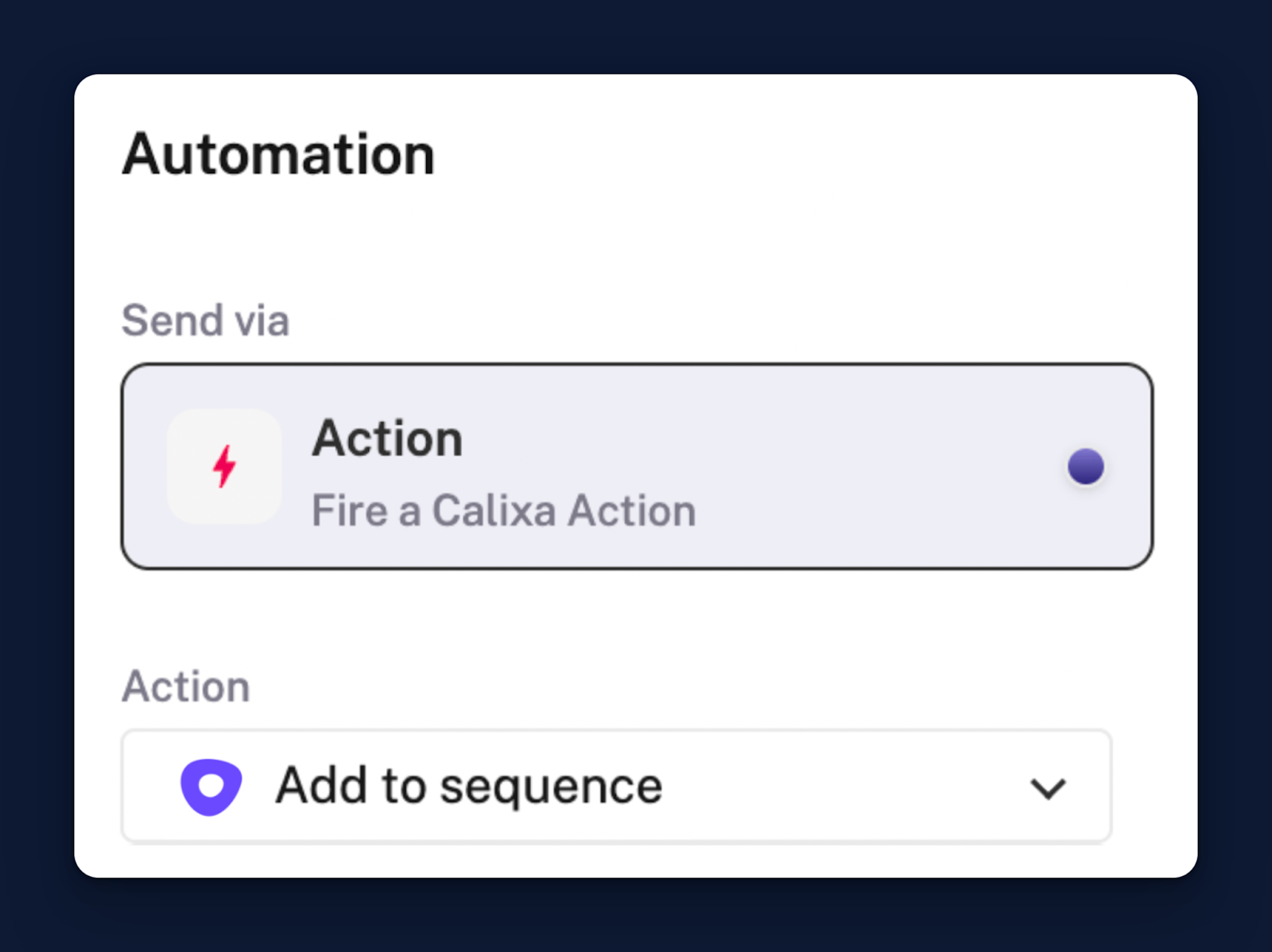The height and width of the screenshot is (952, 1272).
Task: Click the red lightning bolt icon
Action: pos(224,466)
